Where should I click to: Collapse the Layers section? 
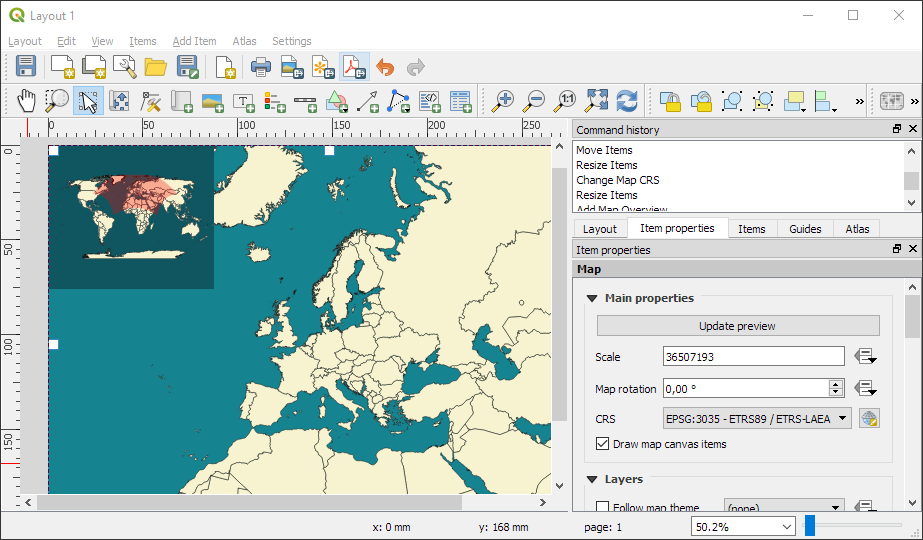592,480
